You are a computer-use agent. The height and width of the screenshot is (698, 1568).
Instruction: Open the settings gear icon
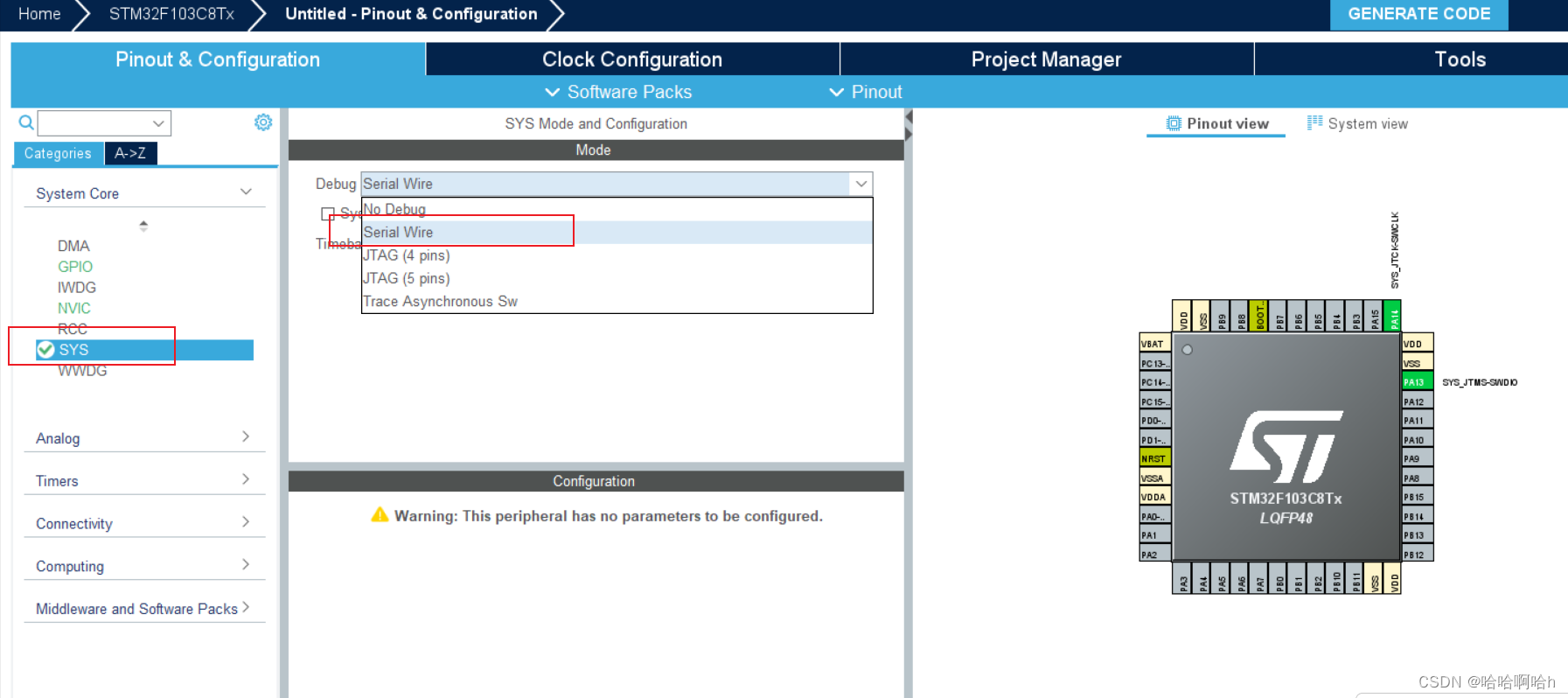(x=262, y=122)
